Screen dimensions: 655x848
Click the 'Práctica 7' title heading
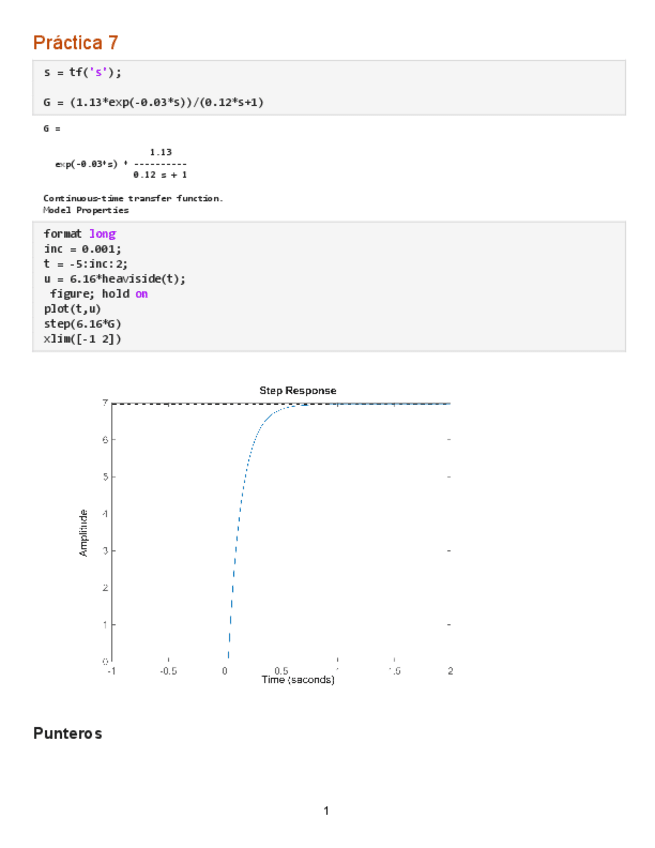click(75, 42)
